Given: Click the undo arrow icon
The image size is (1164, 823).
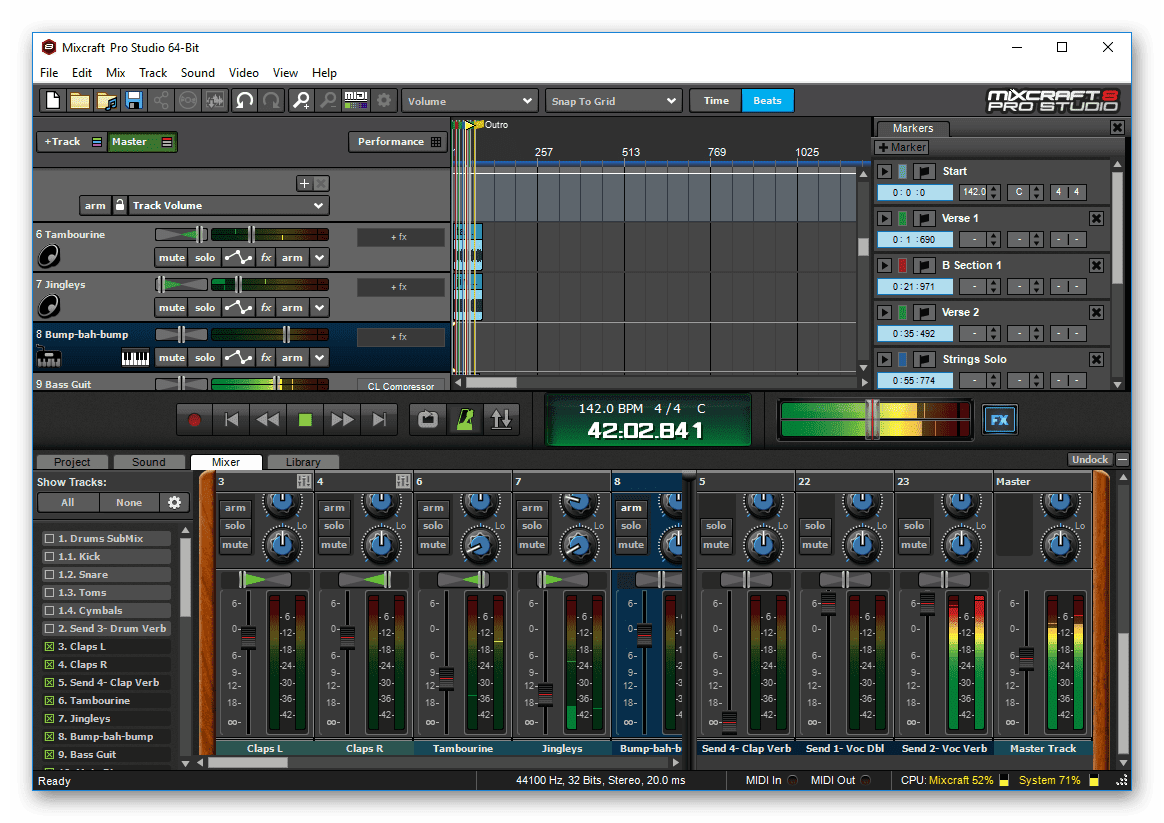Looking at the screenshot, I should click(x=244, y=101).
